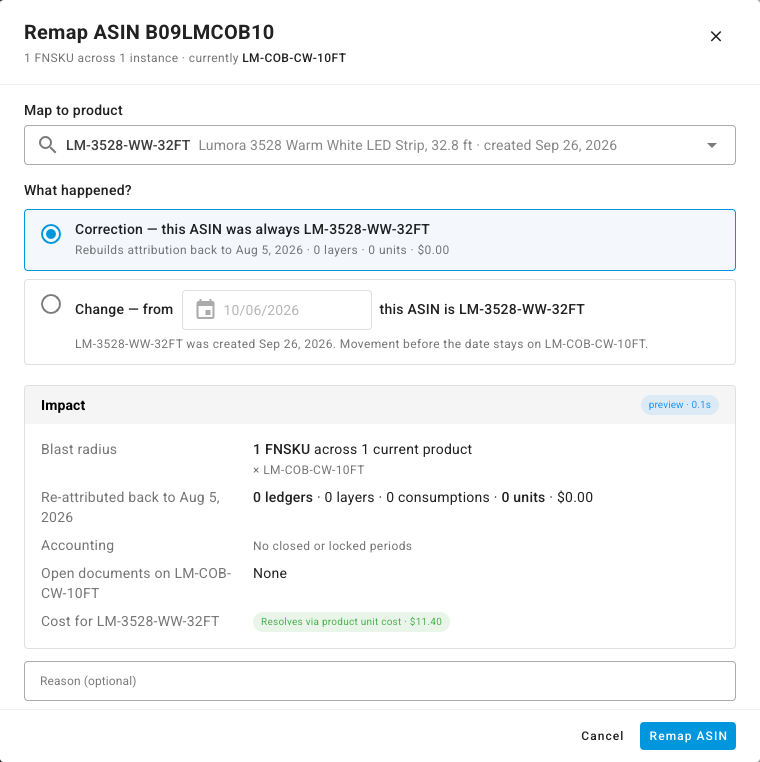Select the Change — from radio button

(51, 304)
